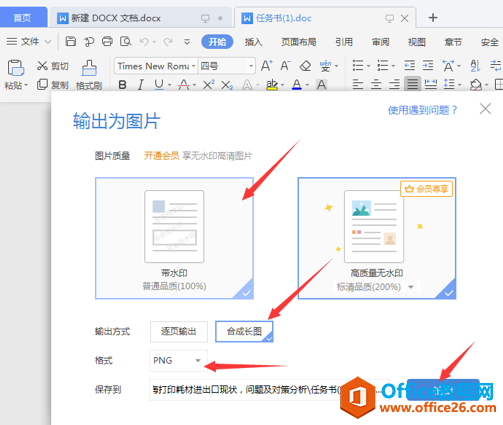Switch to the 章节 ribbon tab
The height and width of the screenshot is (425, 503).
tap(453, 42)
